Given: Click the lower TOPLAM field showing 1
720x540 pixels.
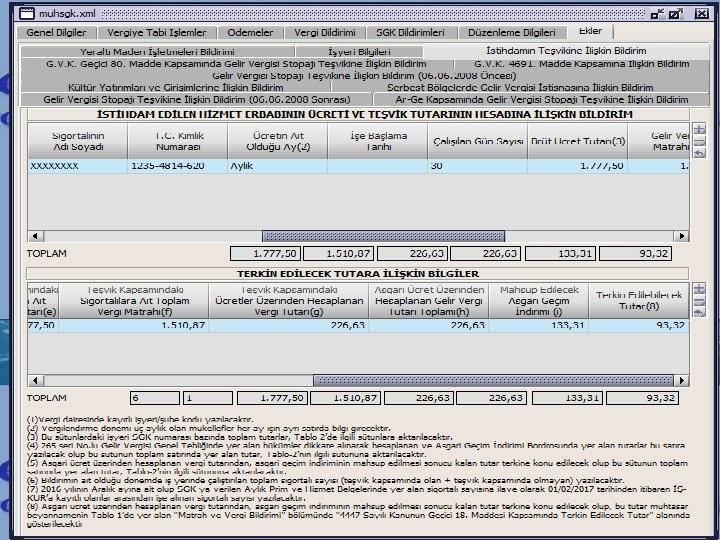Looking at the screenshot, I should click(x=208, y=398).
